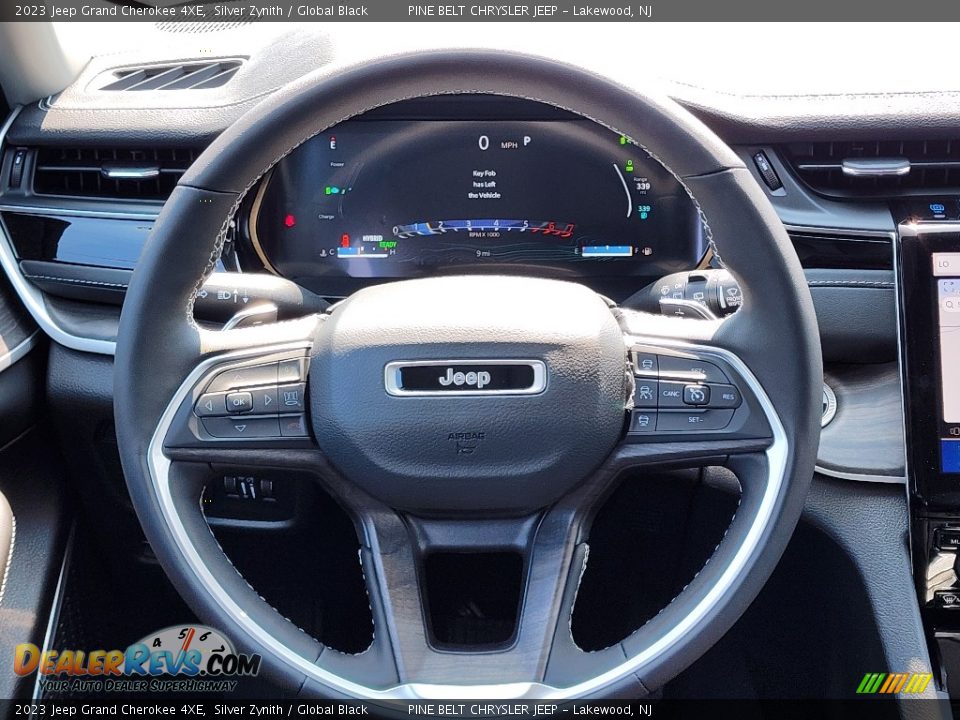Select the top car icon above lane assist

(x=647, y=365)
